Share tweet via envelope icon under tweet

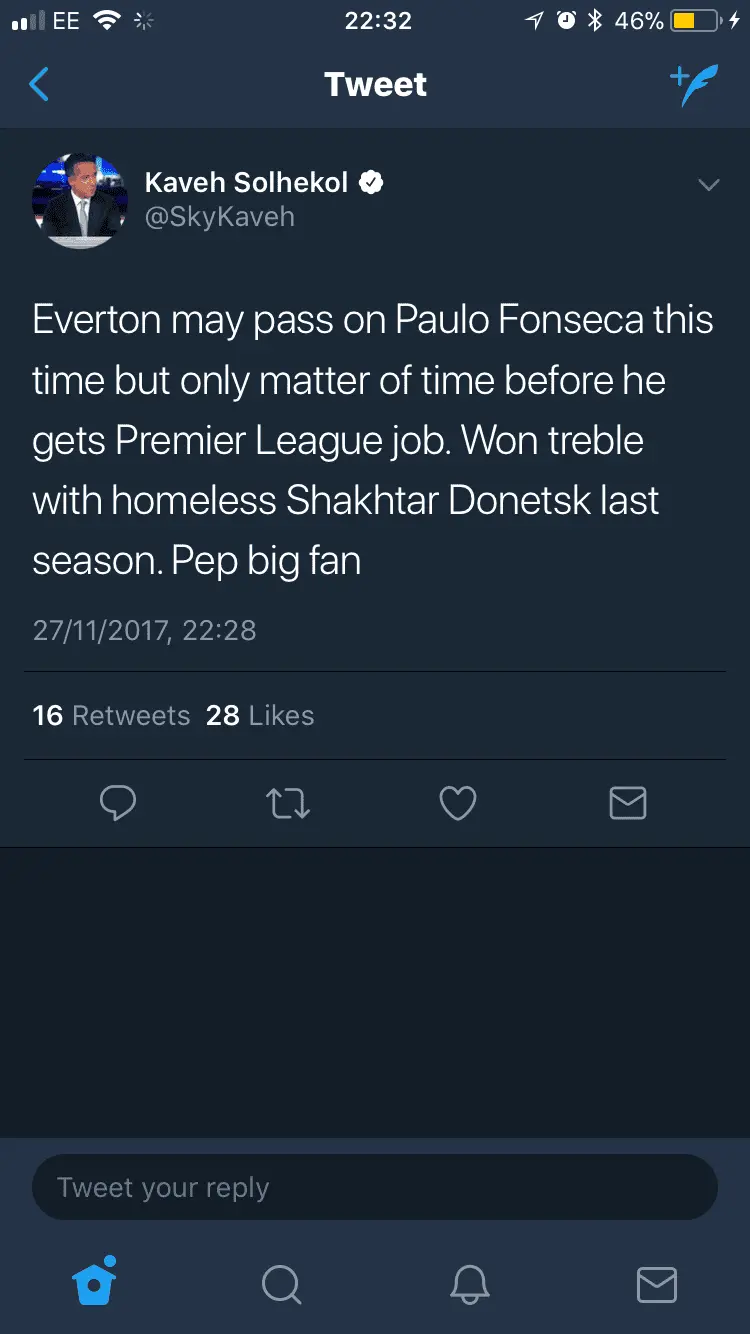[628, 803]
